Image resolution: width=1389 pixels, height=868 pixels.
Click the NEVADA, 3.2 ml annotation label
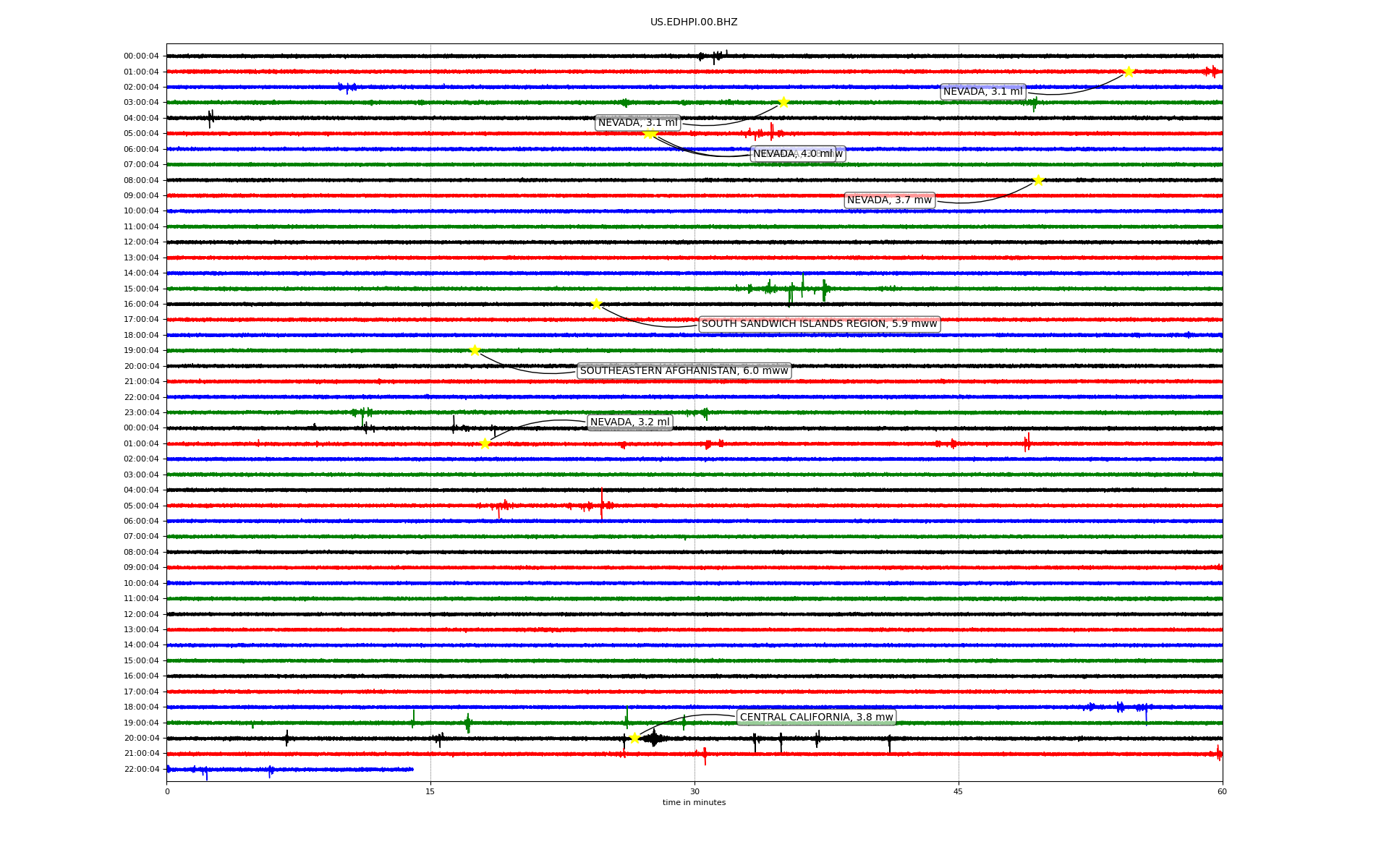tap(630, 422)
